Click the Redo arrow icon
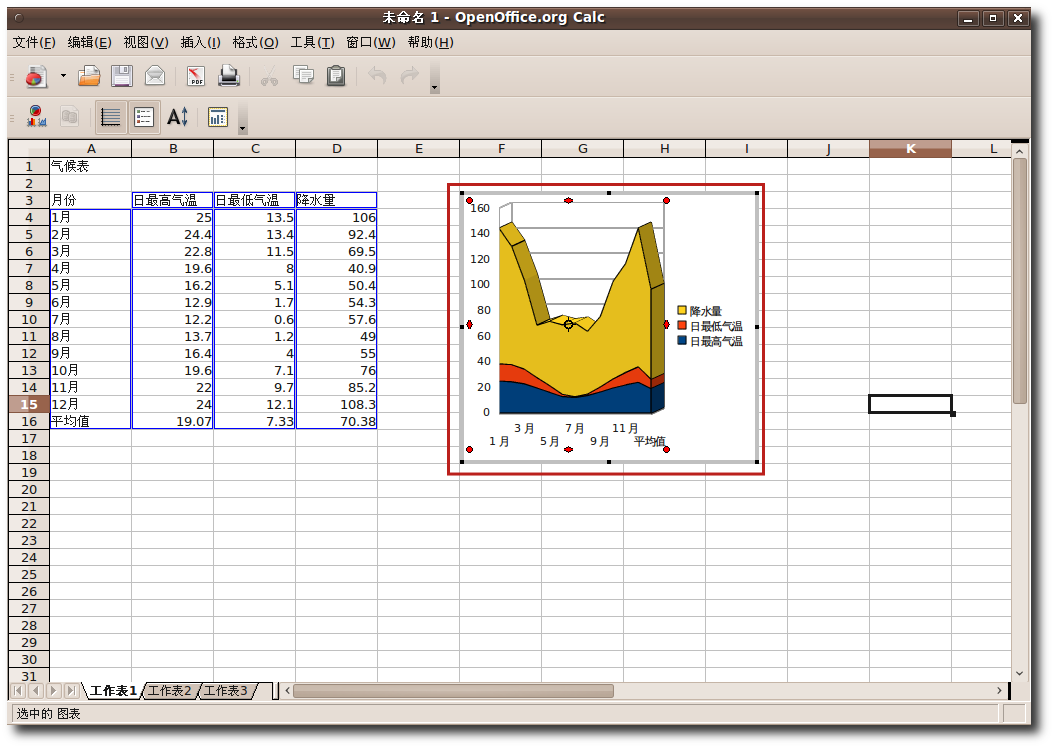The width and height of the screenshot is (1054, 748). (409, 76)
